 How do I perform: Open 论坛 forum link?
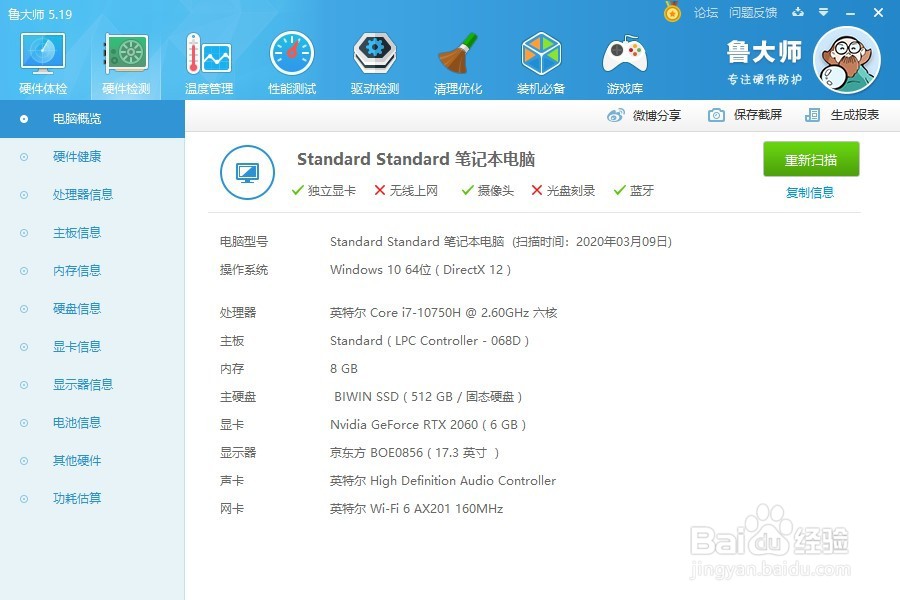705,13
